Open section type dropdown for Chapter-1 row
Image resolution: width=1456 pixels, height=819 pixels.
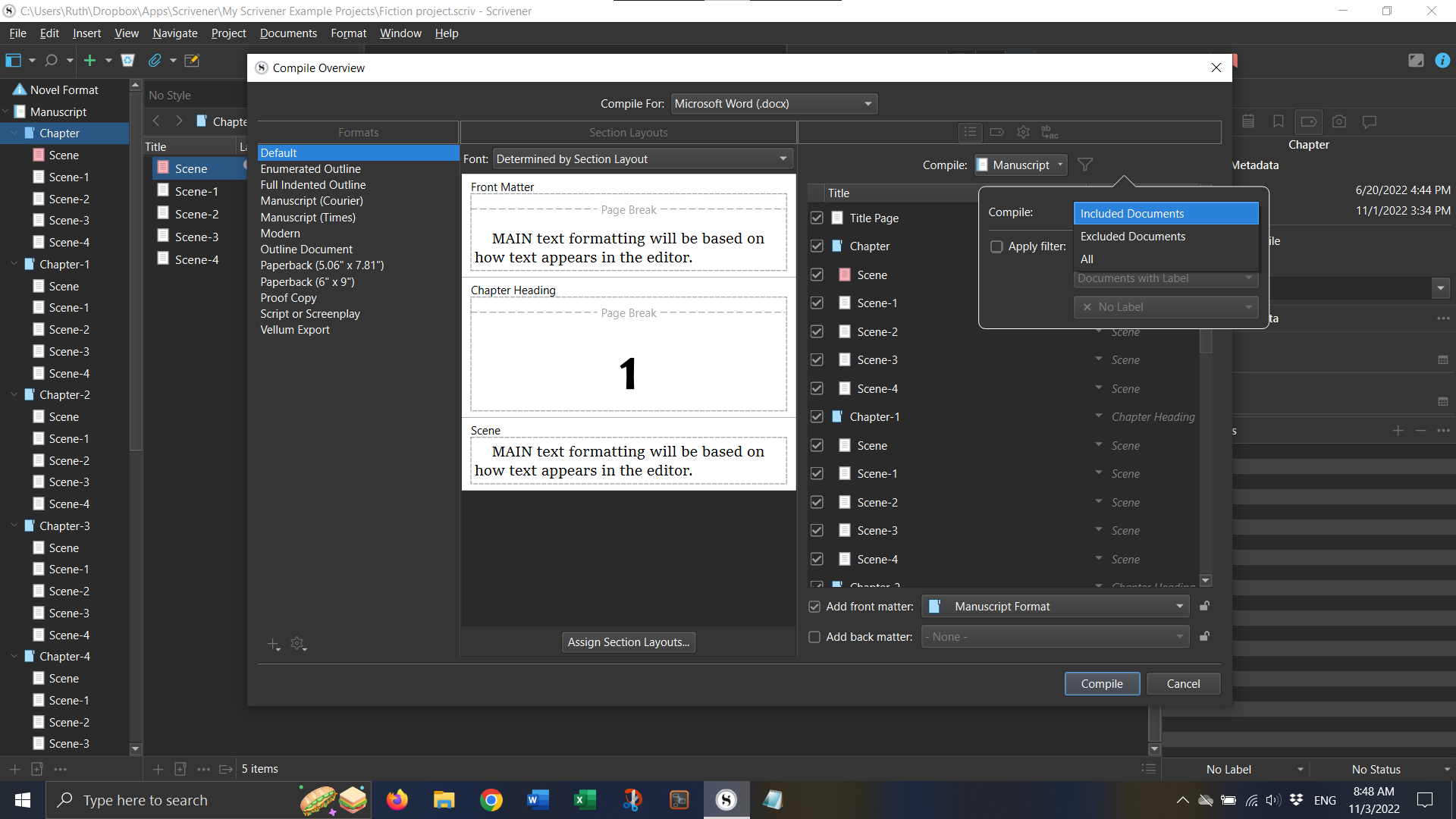coord(1098,416)
